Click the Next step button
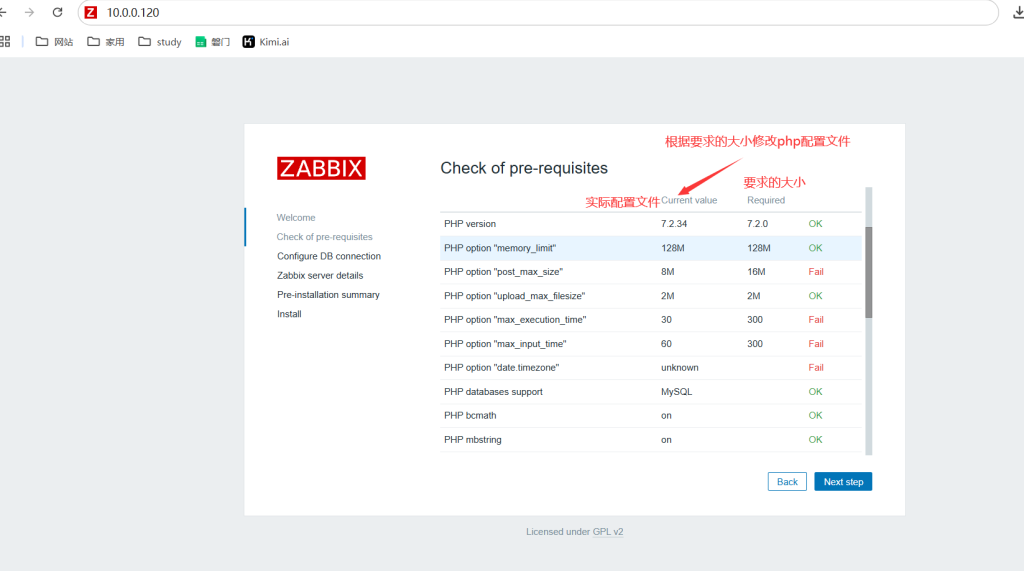 coord(843,482)
